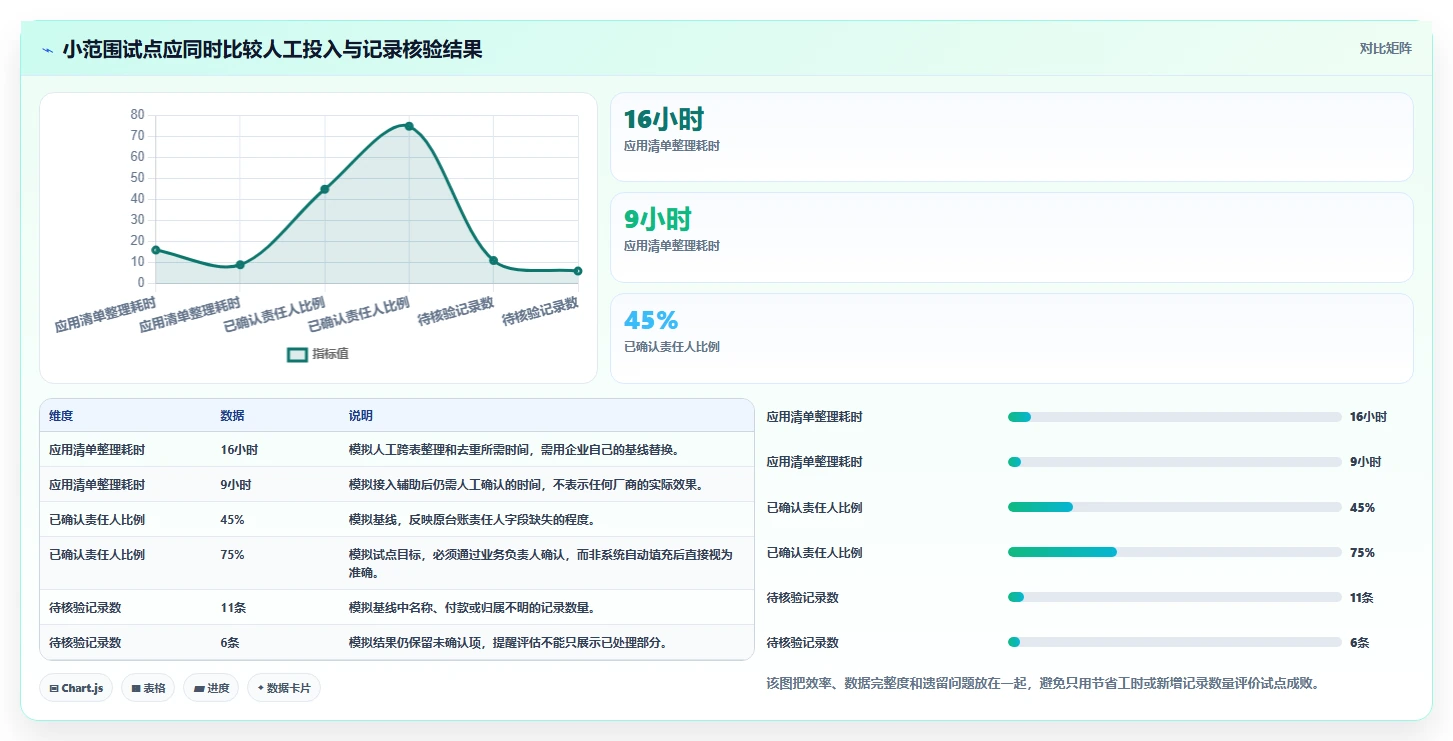Click the chart data point at value 75
Screen dimensions: 1453x741
pos(409,126)
